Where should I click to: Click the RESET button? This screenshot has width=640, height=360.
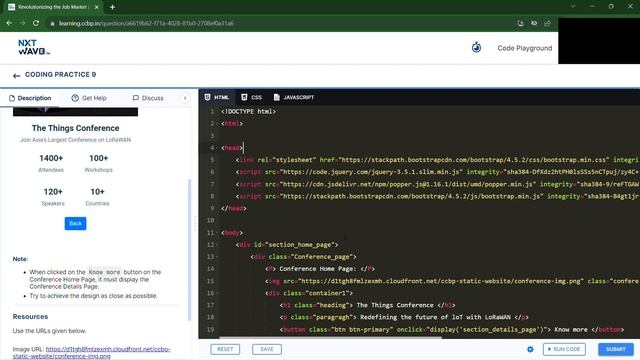click(x=225, y=349)
